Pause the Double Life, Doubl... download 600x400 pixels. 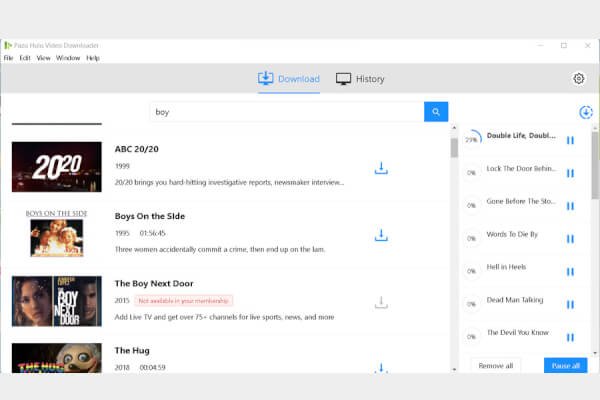click(x=570, y=140)
